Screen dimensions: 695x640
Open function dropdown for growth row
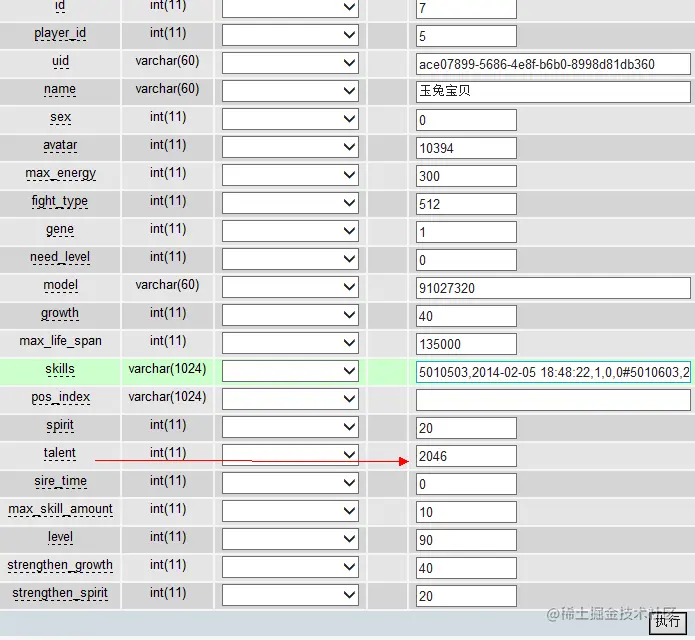290,315
